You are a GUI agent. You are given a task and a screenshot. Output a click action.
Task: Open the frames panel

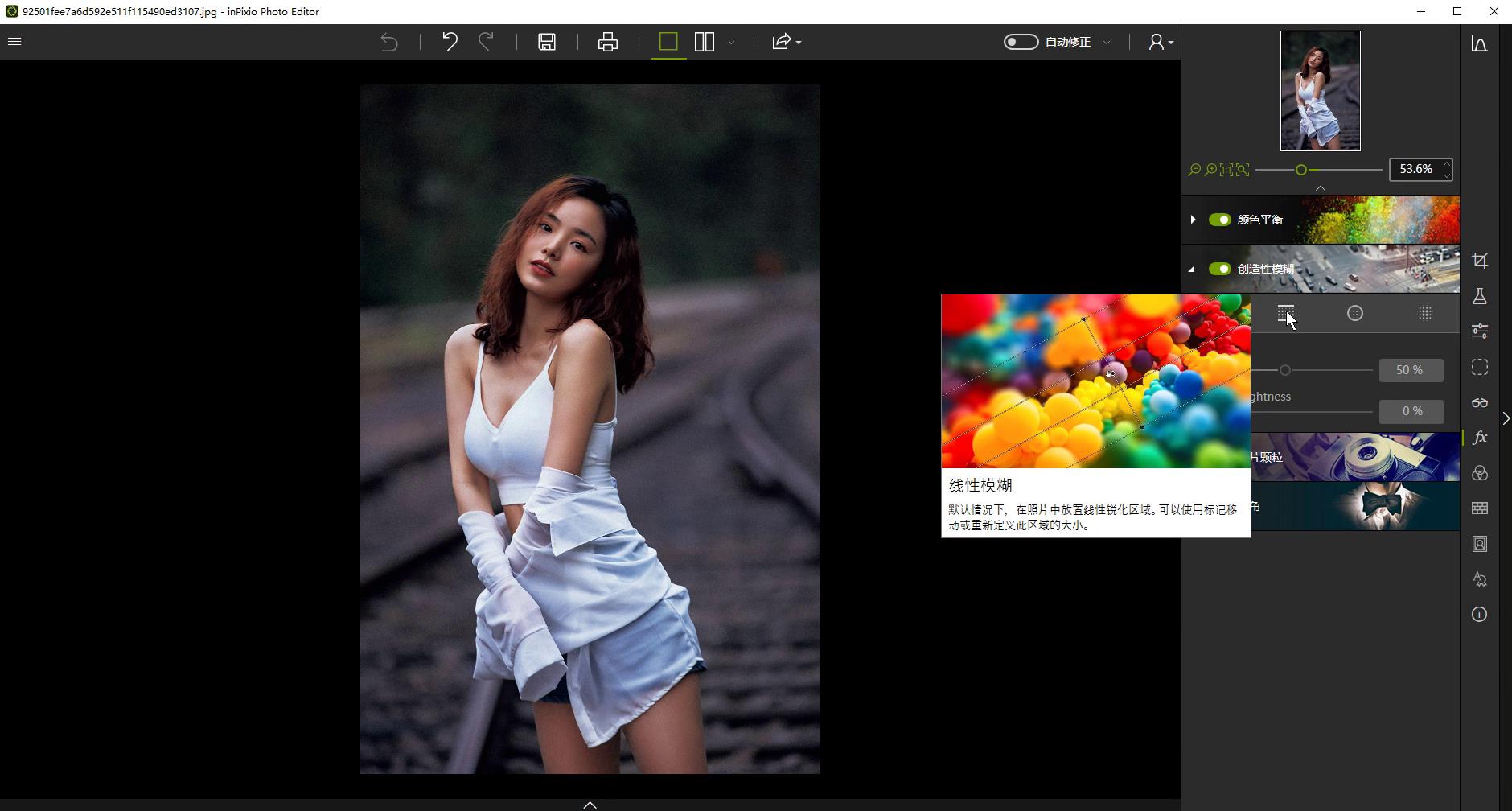(1480, 544)
